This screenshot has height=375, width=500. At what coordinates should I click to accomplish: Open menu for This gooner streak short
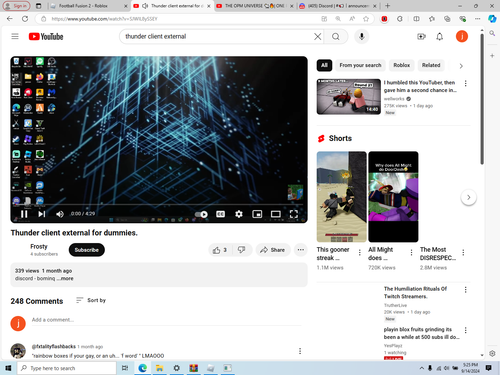[359, 253]
